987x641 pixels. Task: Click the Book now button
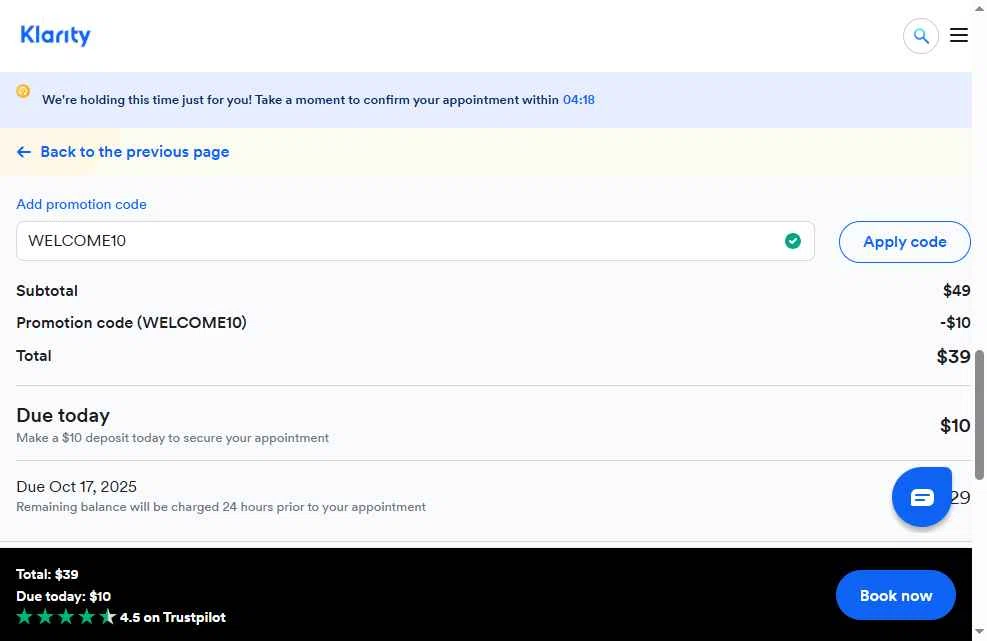pyautogui.click(x=895, y=595)
